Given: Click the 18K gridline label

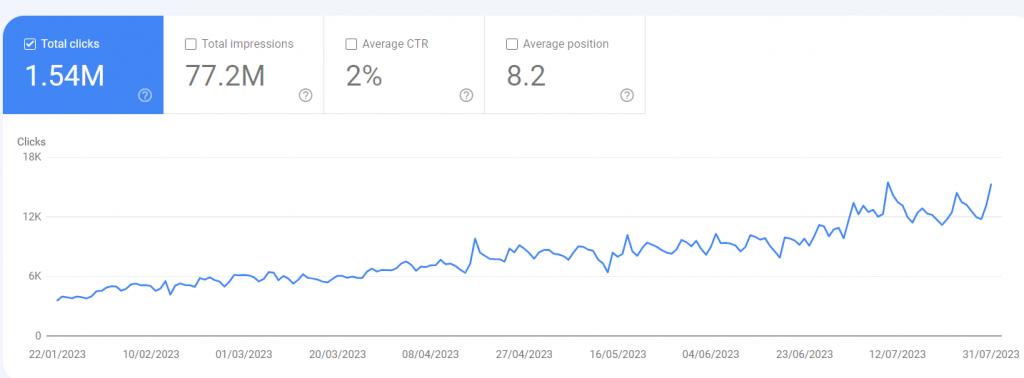Looking at the screenshot, I should [31, 157].
